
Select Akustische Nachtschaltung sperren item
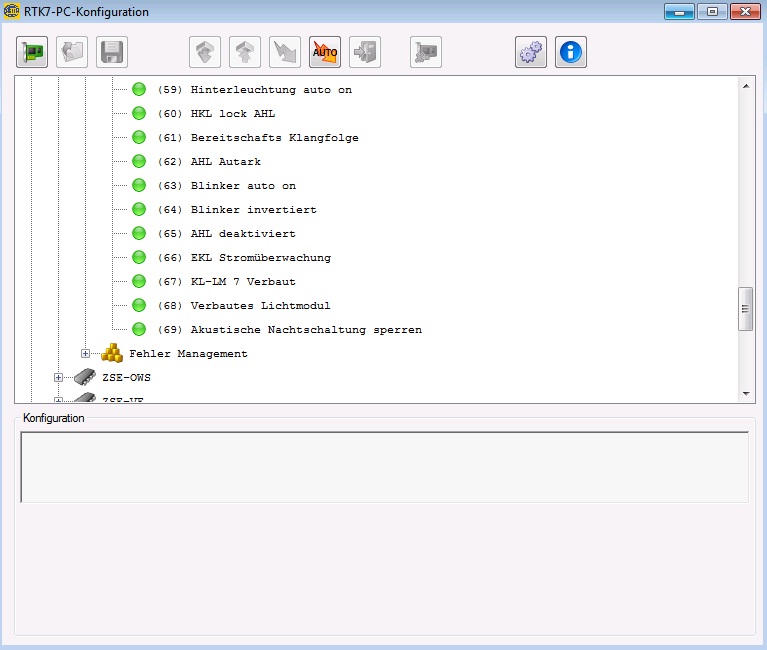click(x=305, y=330)
